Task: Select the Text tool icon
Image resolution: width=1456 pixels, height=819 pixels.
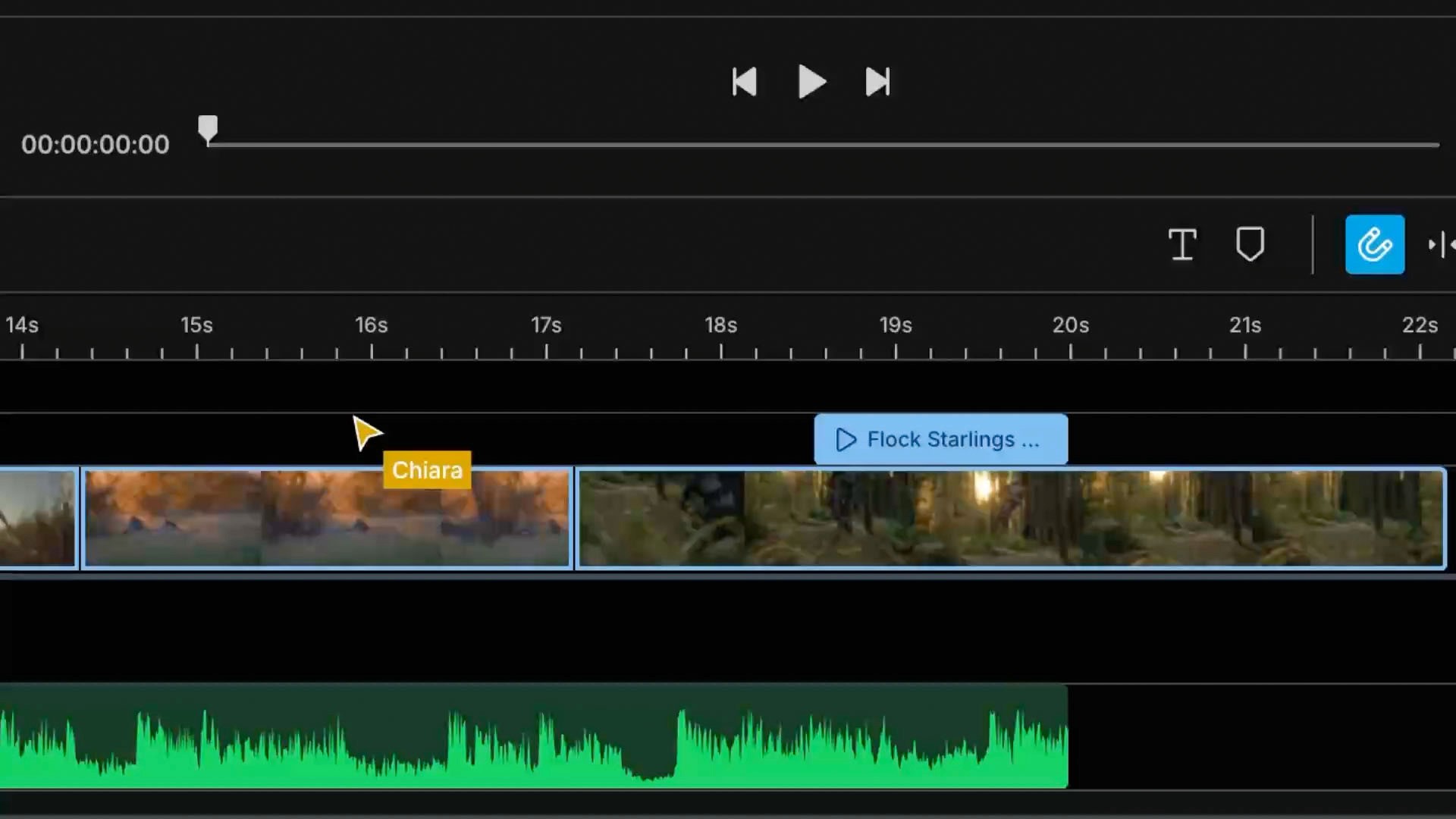Action: click(1182, 244)
